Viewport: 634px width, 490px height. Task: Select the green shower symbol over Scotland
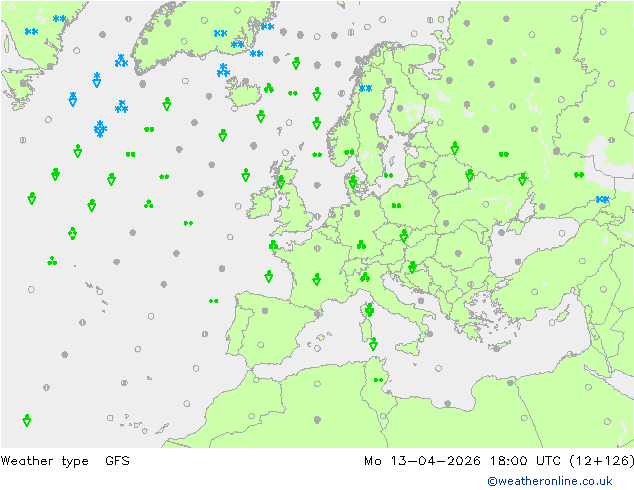click(281, 182)
